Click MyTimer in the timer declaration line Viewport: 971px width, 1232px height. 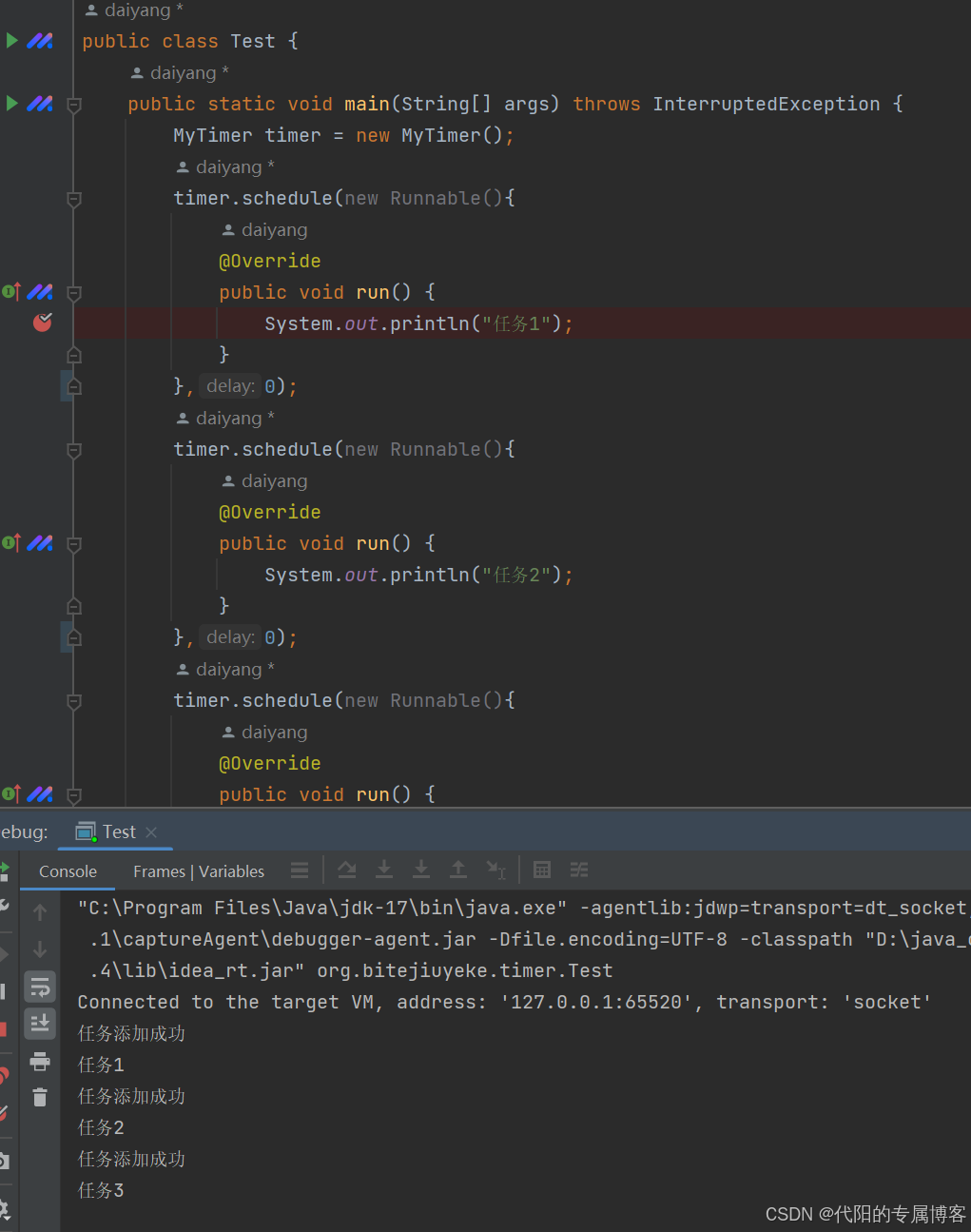coord(213,135)
